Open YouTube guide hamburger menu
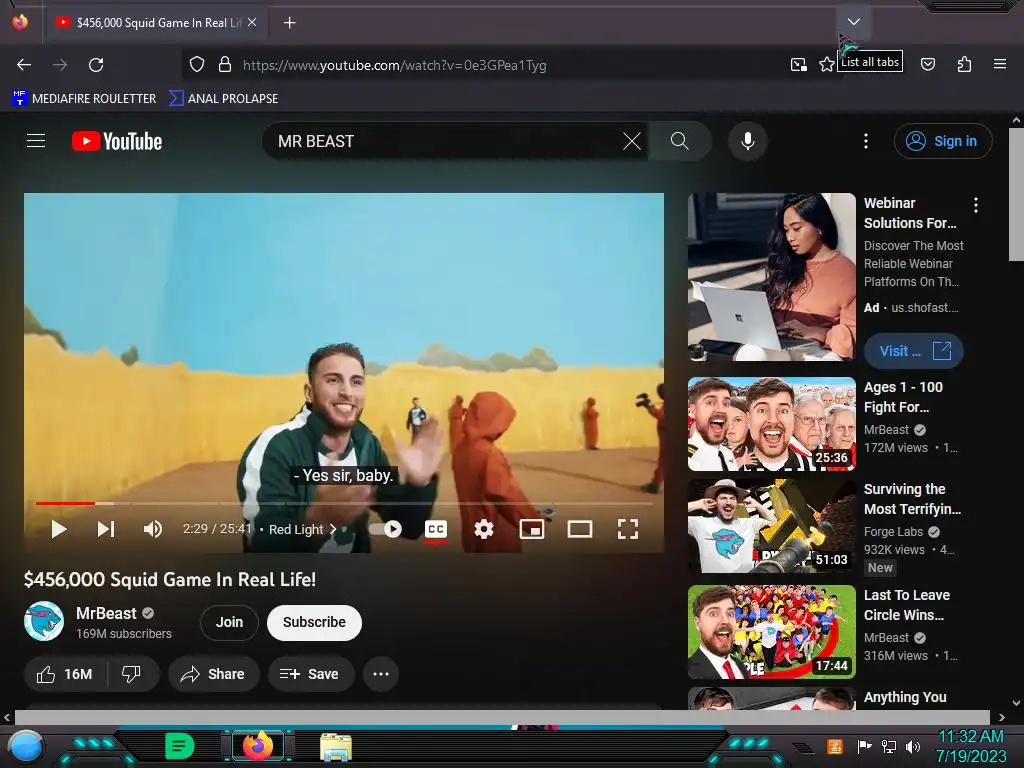This screenshot has width=1024, height=768. pyautogui.click(x=36, y=141)
